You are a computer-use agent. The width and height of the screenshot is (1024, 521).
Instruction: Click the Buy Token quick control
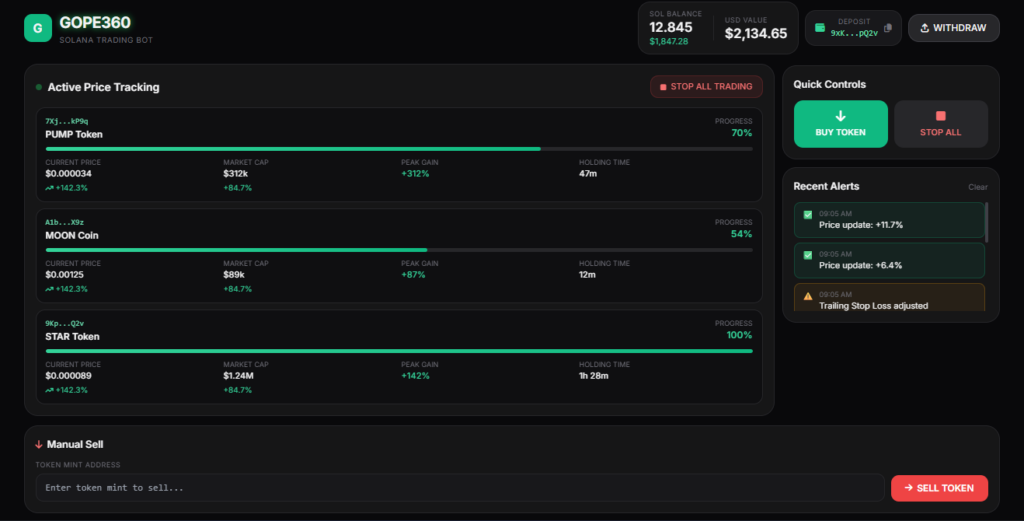pyautogui.click(x=840, y=124)
